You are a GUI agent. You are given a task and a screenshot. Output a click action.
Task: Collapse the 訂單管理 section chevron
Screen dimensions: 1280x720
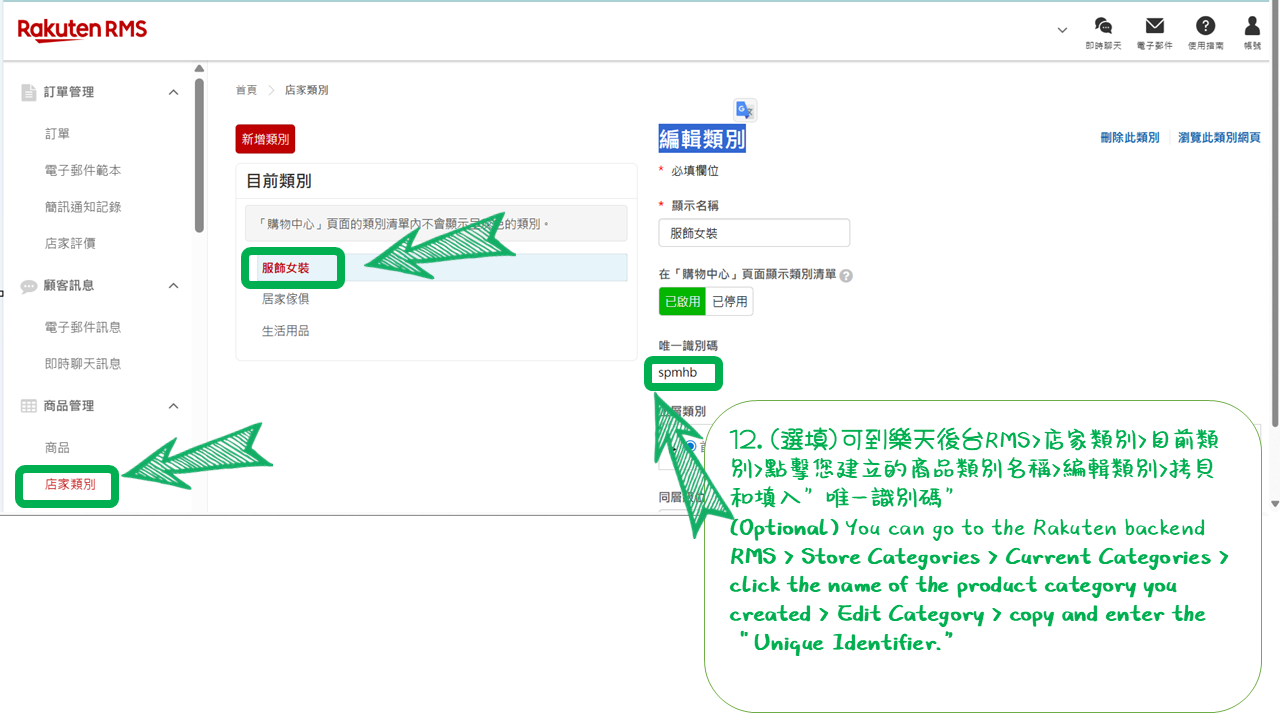173,92
